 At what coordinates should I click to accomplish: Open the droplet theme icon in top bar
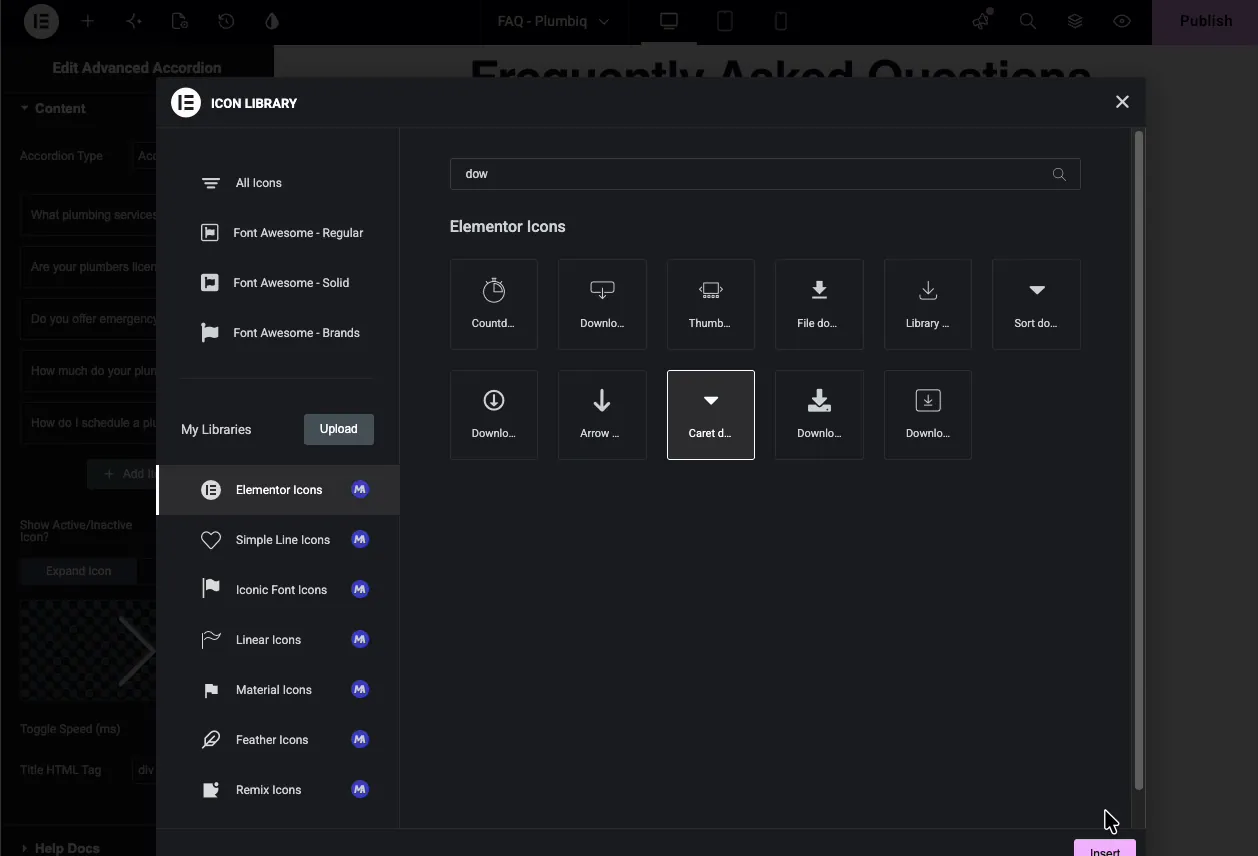pos(272,21)
